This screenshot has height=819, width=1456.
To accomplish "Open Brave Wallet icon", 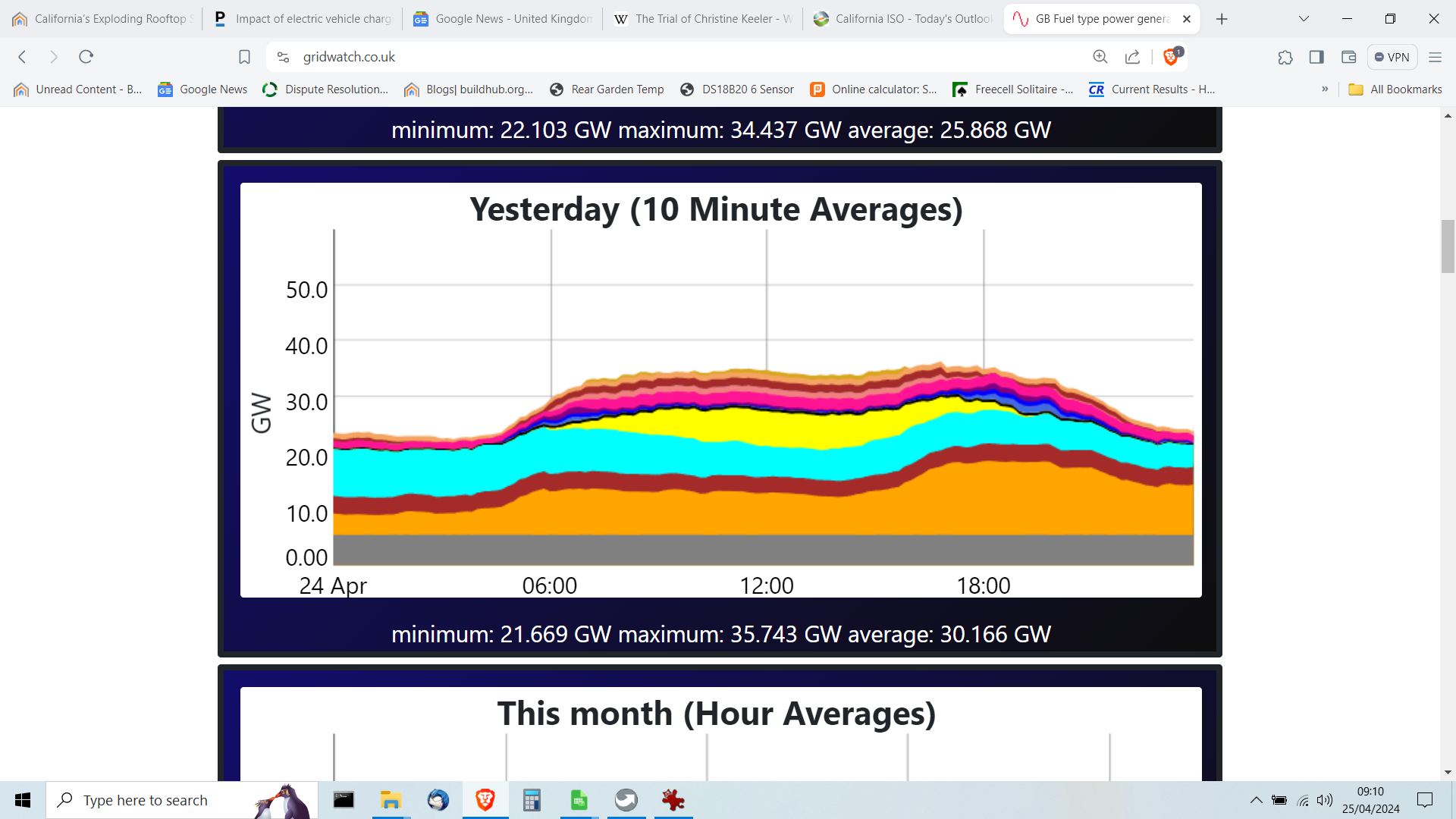I will point(1348,57).
